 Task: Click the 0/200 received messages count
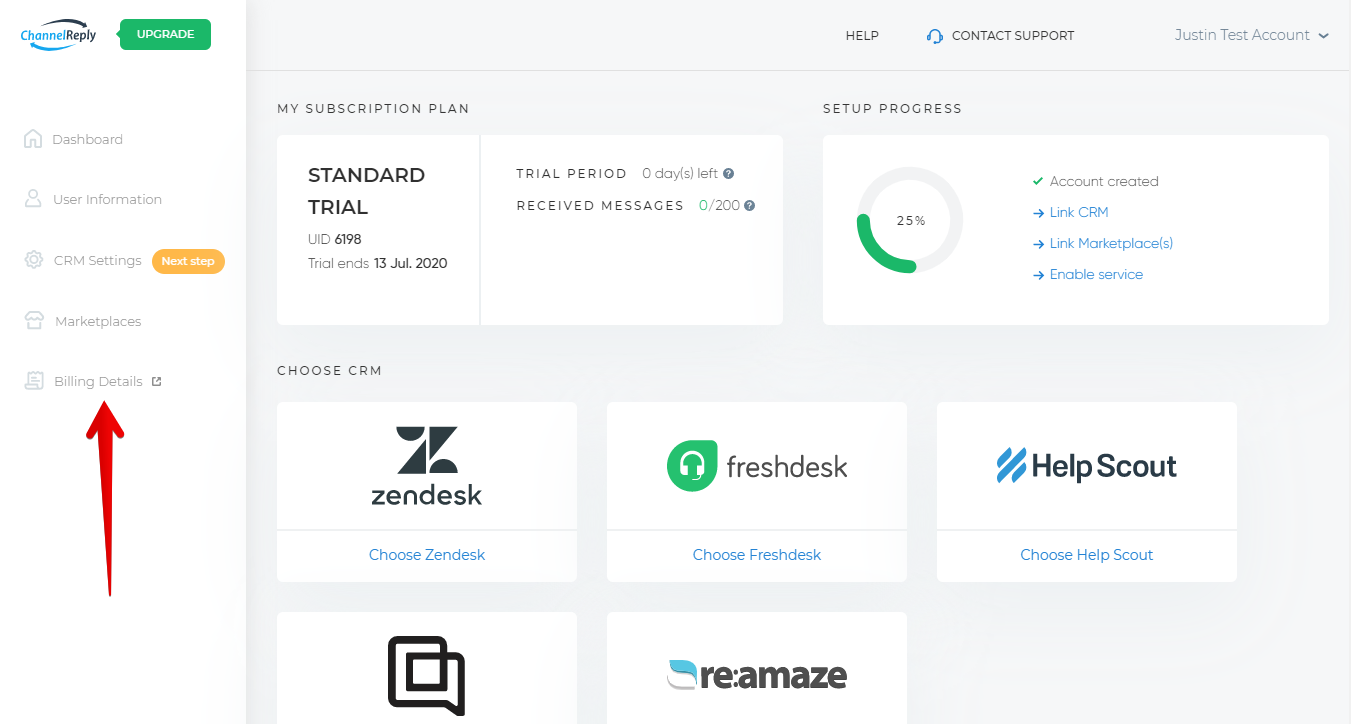point(719,205)
